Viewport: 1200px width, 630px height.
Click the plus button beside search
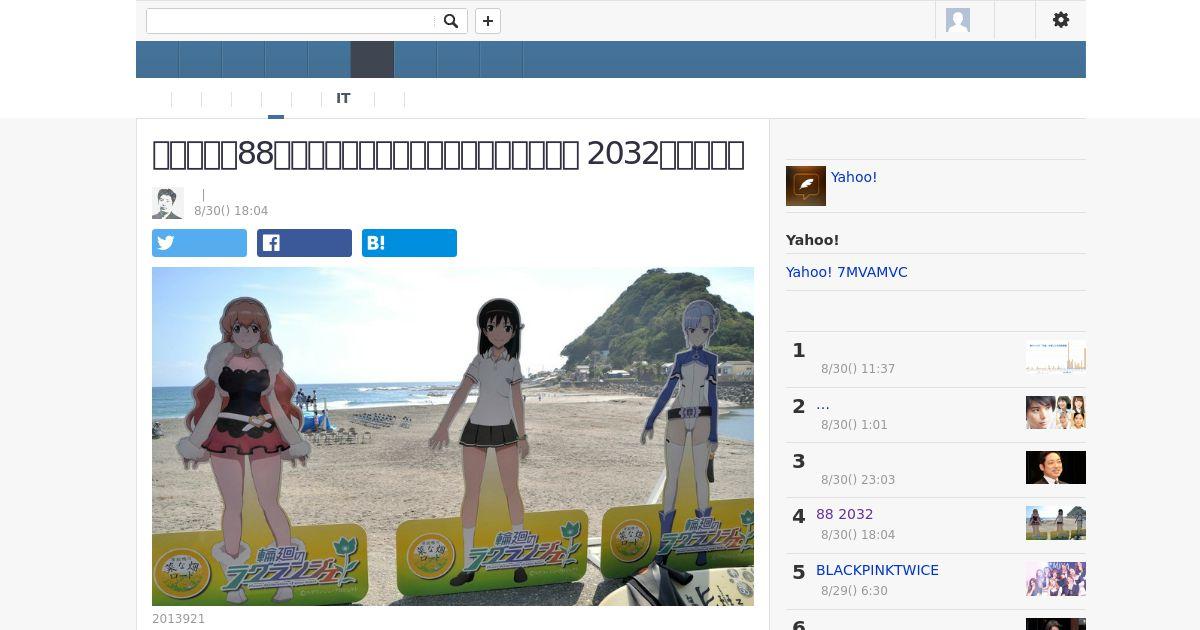(x=488, y=21)
